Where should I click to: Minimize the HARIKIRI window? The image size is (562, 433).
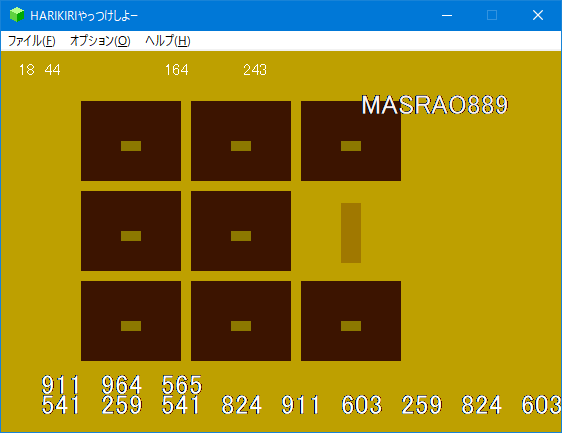pyautogui.click(x=447, y=15)
